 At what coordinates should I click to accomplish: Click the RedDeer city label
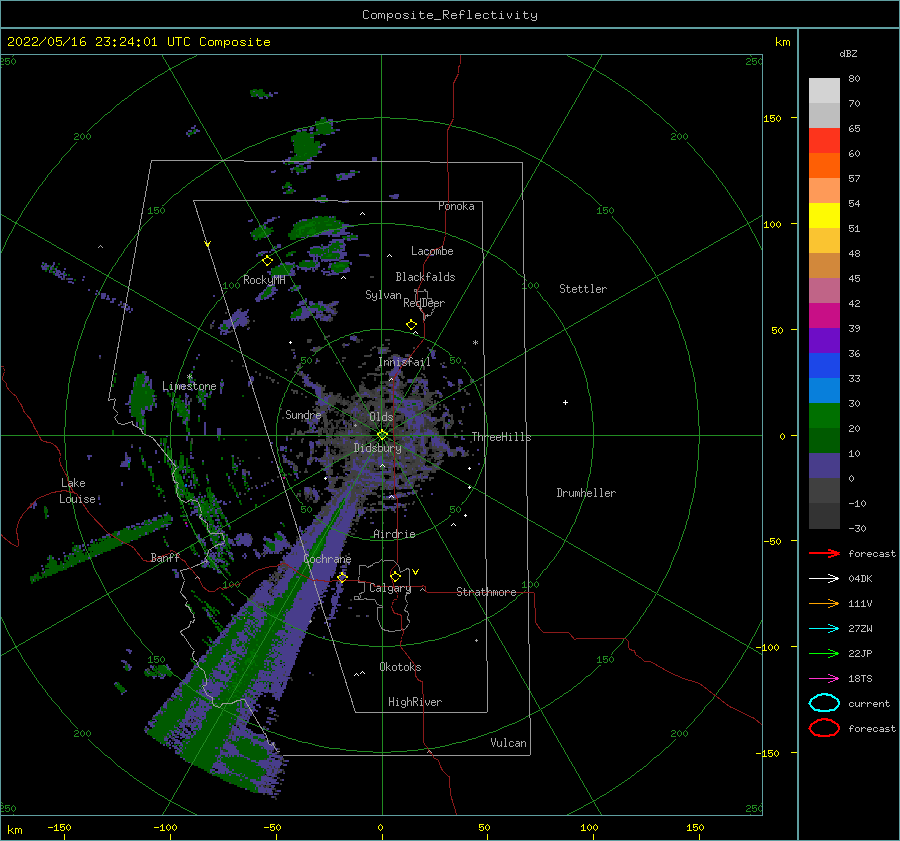[424, 303]
